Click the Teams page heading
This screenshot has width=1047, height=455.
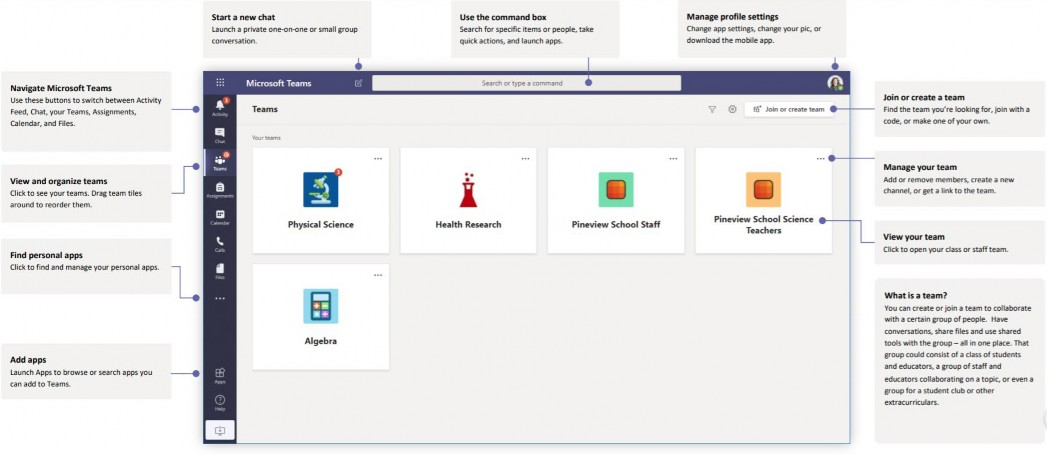(264, 109)
